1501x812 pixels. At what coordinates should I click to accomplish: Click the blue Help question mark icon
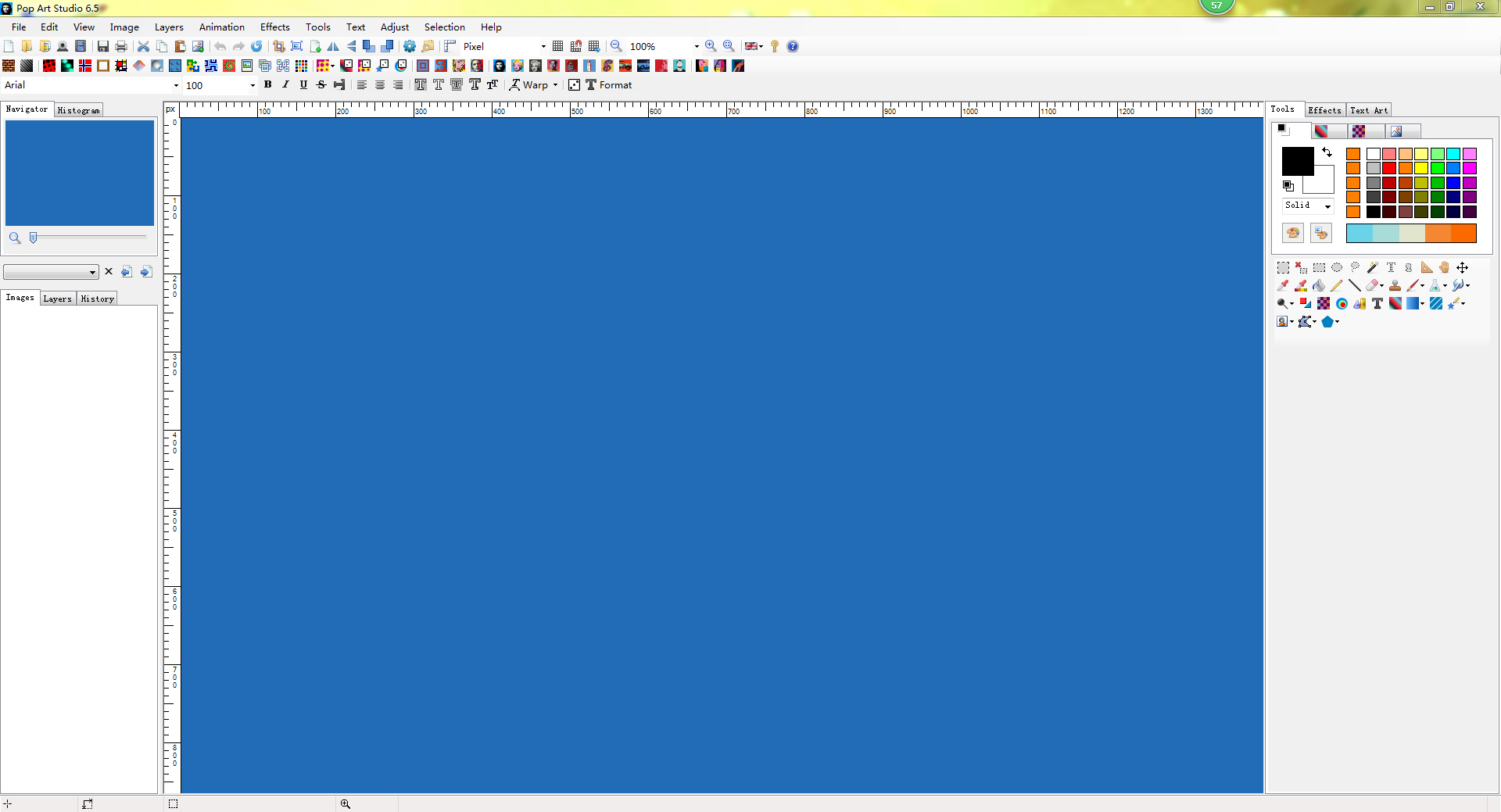(x=793, y=46)
